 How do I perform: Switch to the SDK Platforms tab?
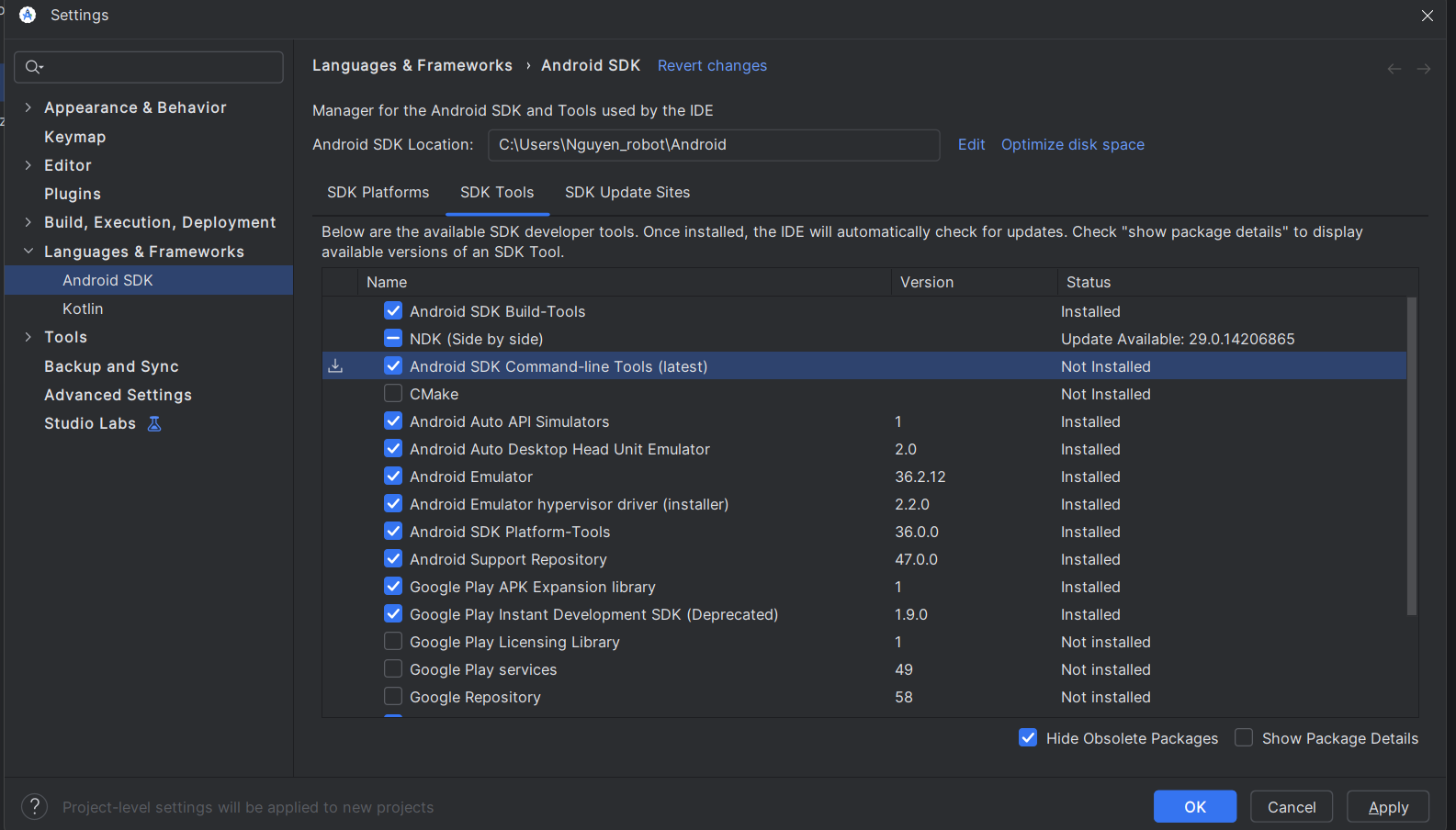pos(378,193)
